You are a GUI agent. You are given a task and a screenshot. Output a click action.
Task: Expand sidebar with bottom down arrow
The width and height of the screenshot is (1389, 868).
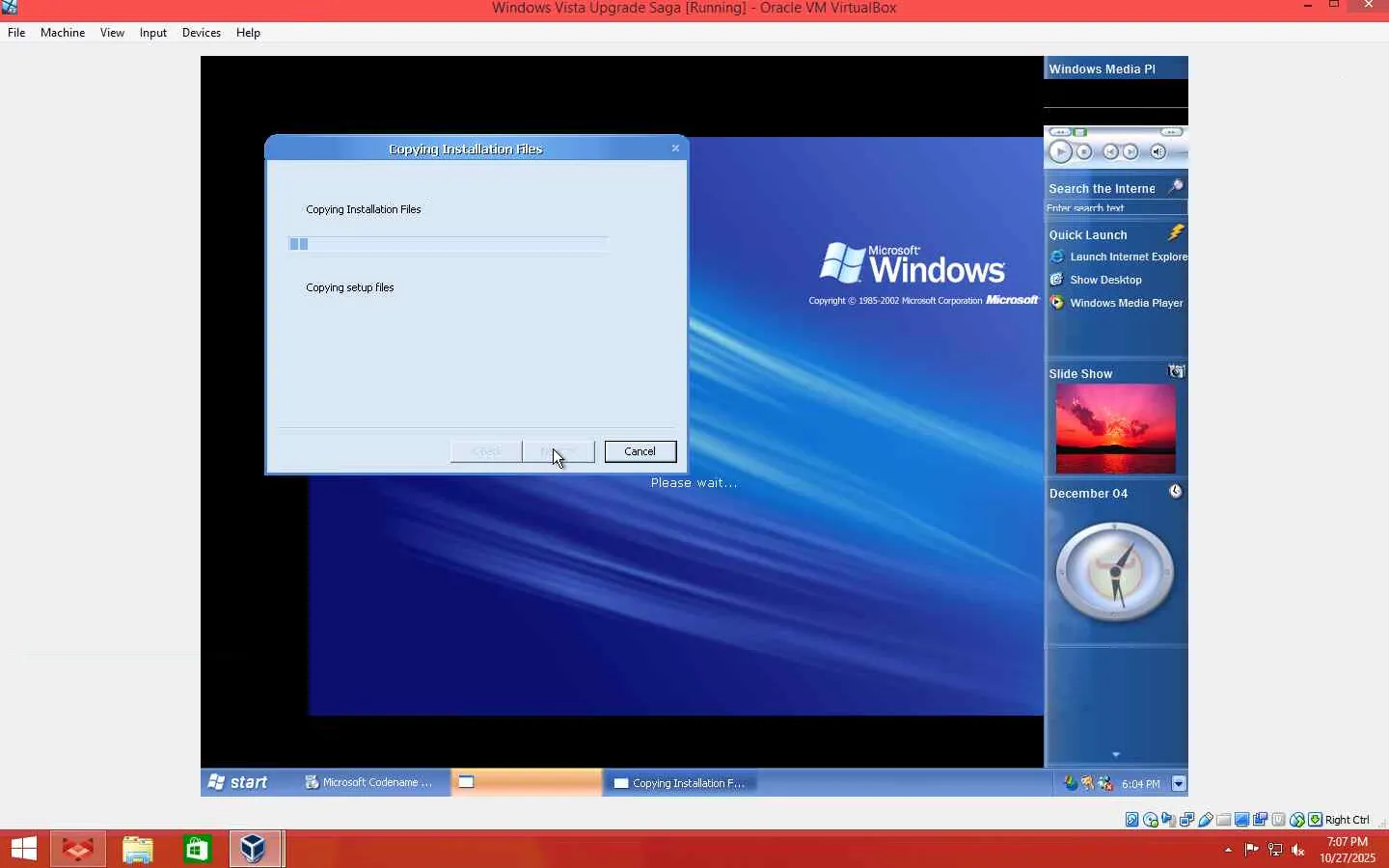point(1116,754)
